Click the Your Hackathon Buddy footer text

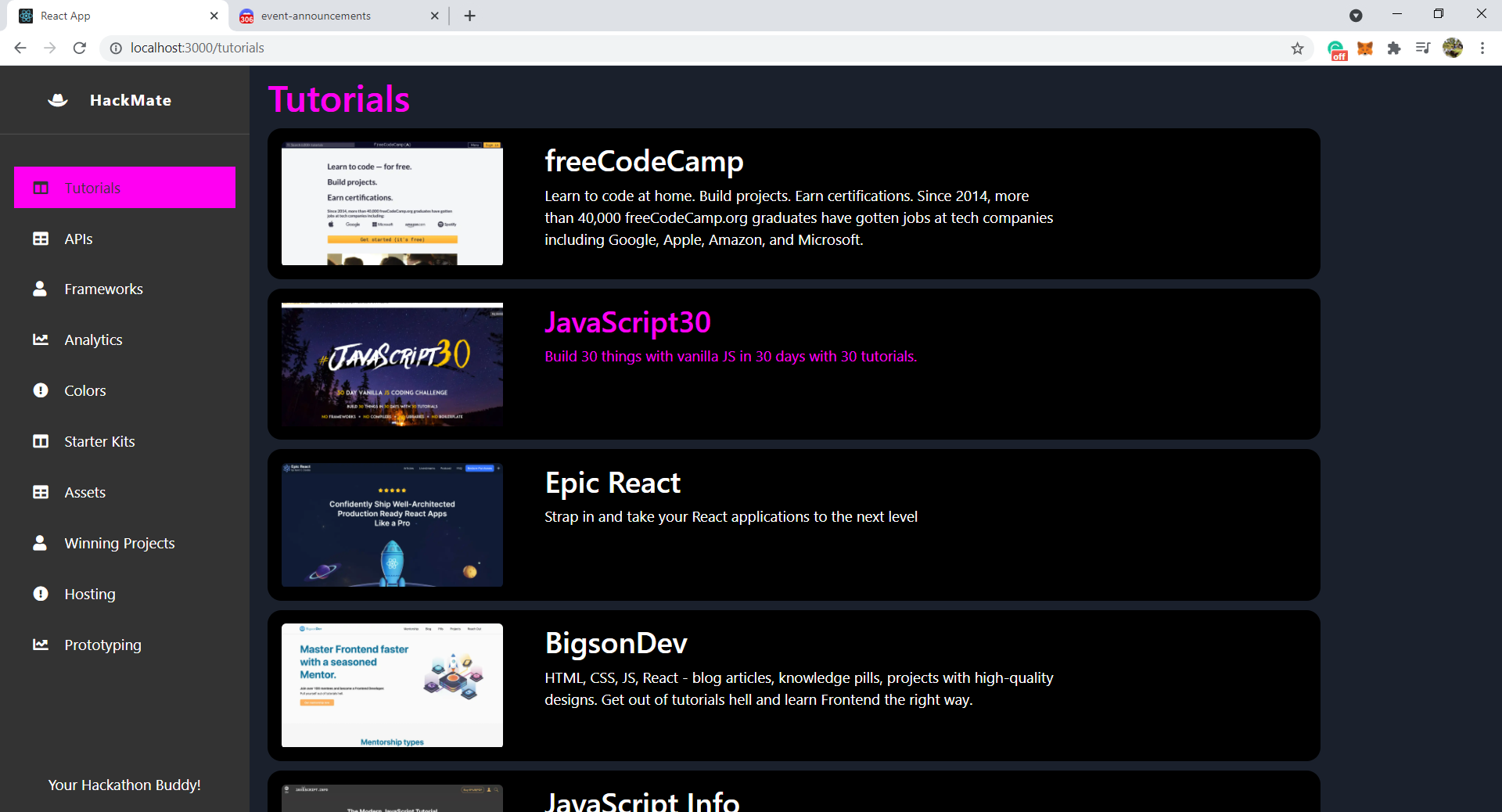tap(124, 785)
